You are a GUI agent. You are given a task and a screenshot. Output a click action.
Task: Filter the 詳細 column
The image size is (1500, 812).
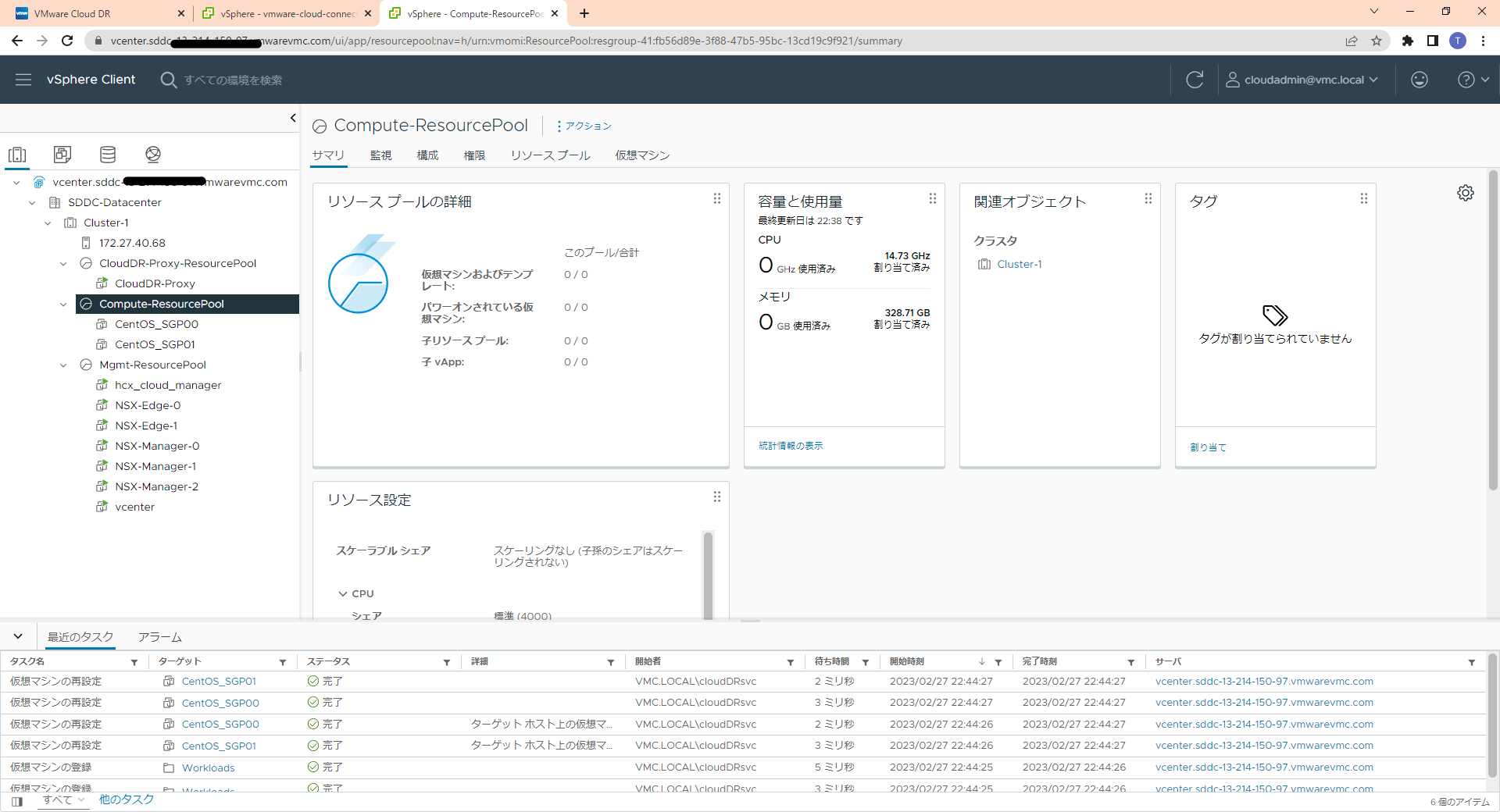click(611, 662)
